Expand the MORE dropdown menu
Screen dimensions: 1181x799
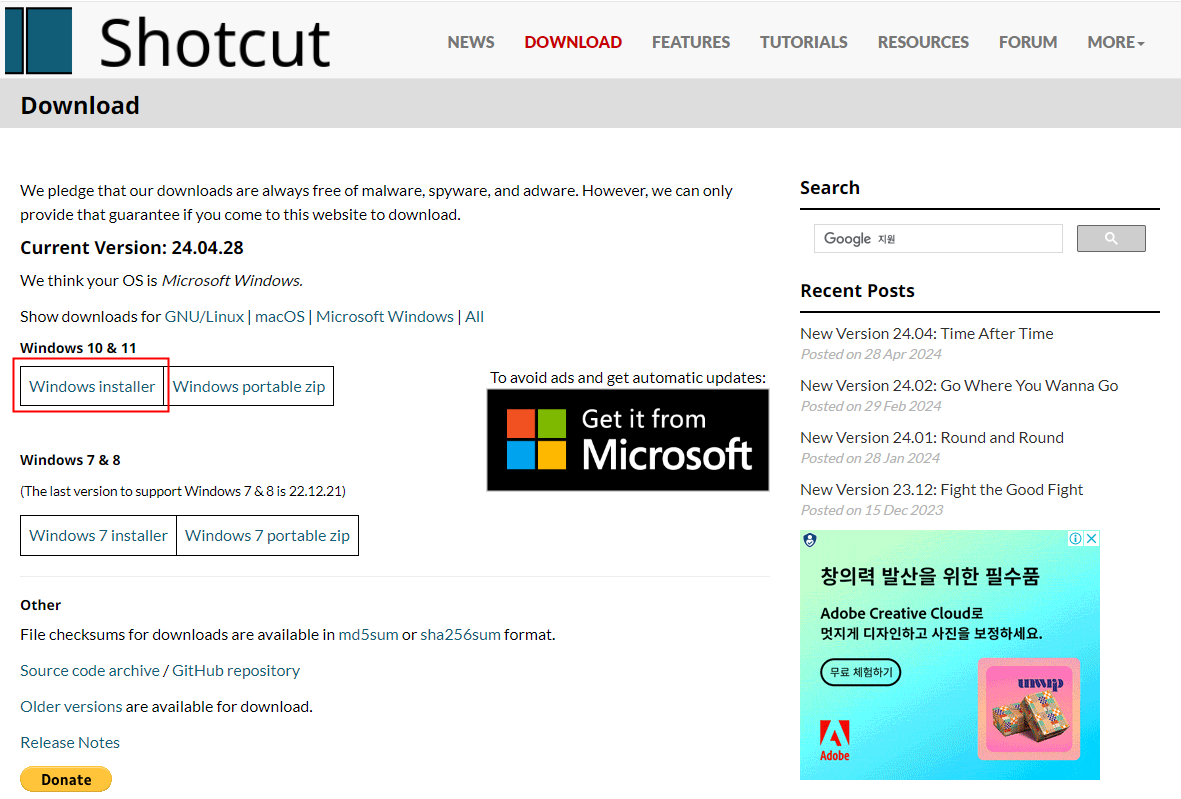click(1115, 42)
